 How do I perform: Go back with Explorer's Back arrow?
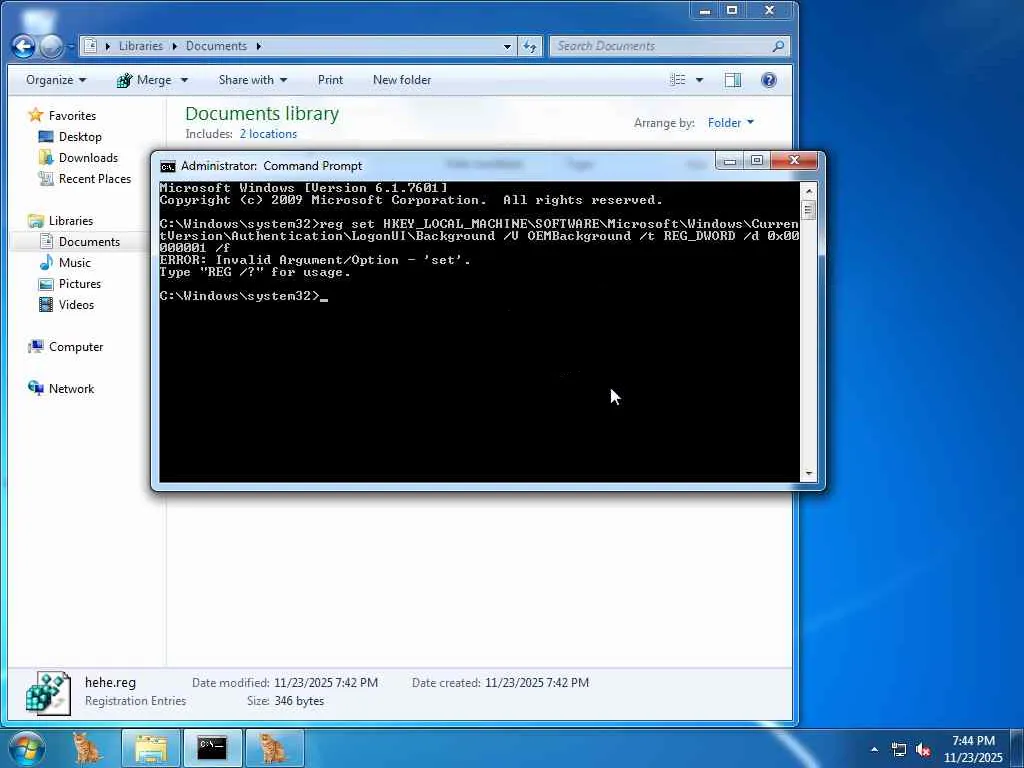point(23,46)
